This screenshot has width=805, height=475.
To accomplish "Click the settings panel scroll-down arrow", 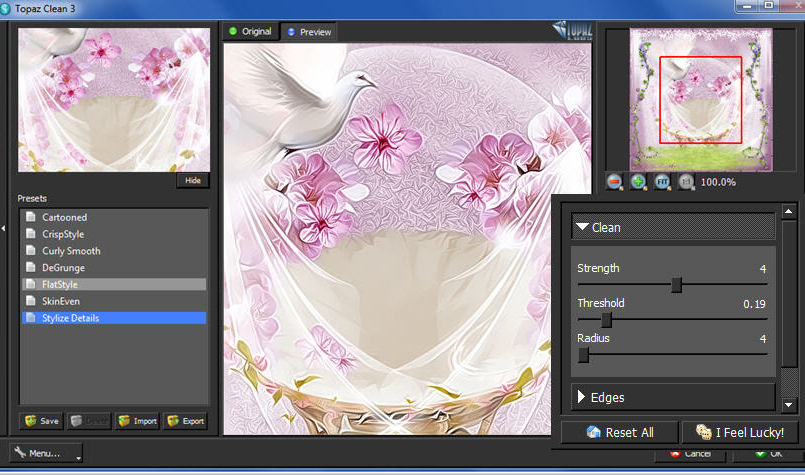I will coord(789,405).
